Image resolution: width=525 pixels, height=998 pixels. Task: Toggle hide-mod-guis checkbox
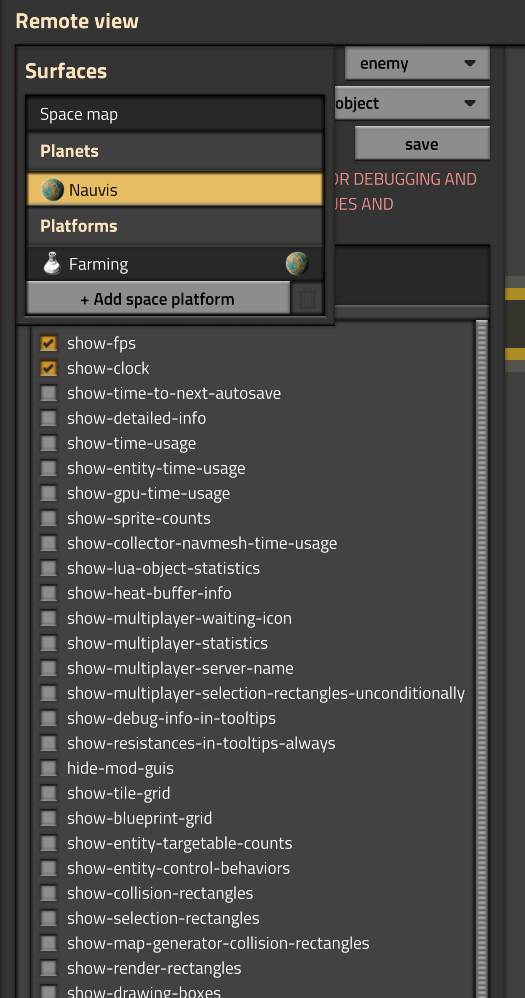(x=48, y=768)
